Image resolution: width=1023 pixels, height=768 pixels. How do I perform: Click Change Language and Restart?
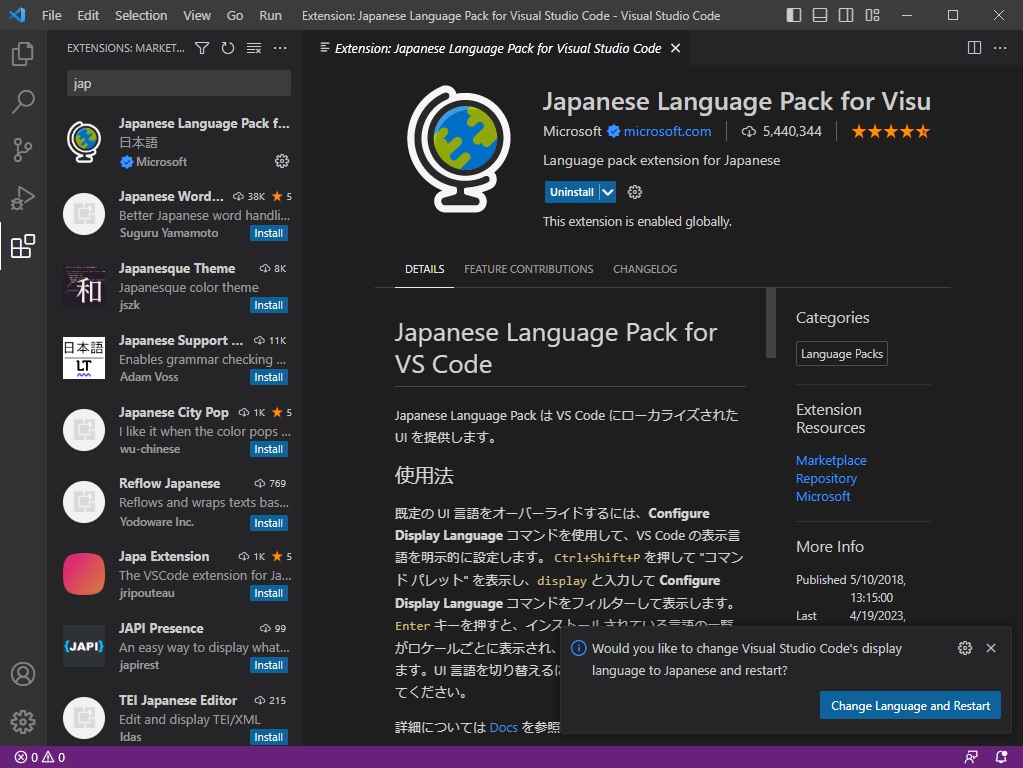point(909,705)
